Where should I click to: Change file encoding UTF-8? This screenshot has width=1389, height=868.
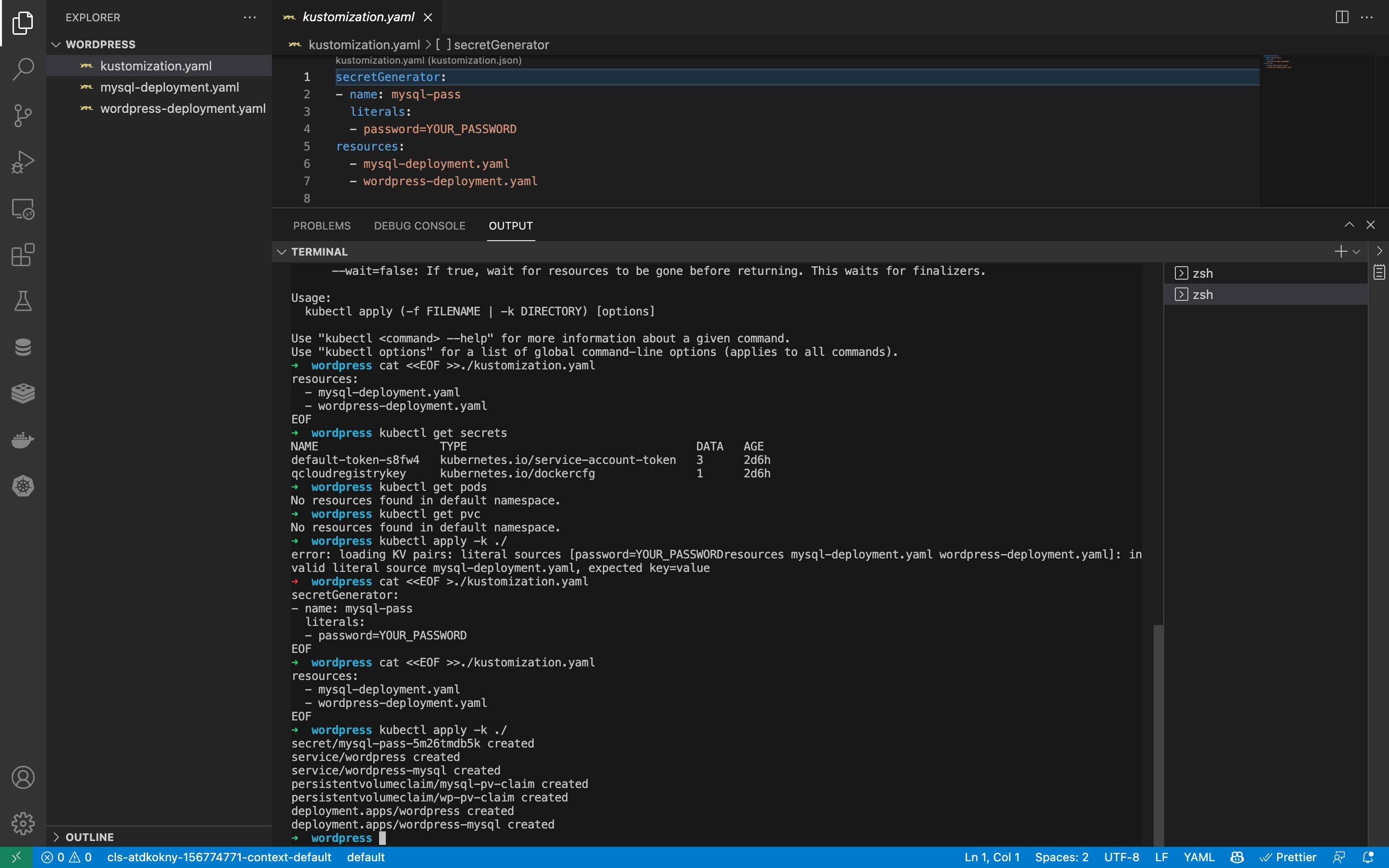tap(1121, 857)
